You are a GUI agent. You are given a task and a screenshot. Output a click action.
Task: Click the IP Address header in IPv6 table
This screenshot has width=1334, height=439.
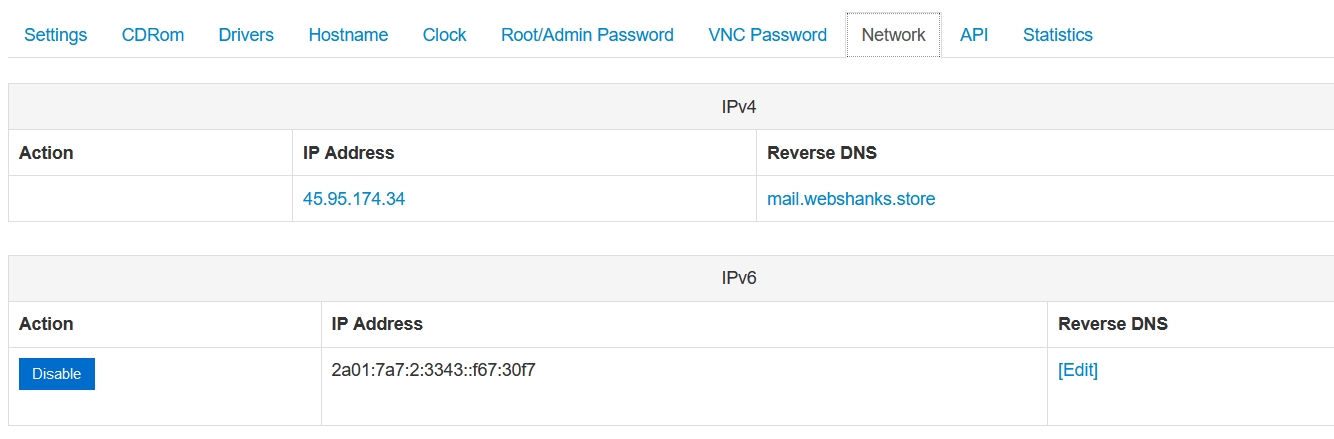pos(377,324)
